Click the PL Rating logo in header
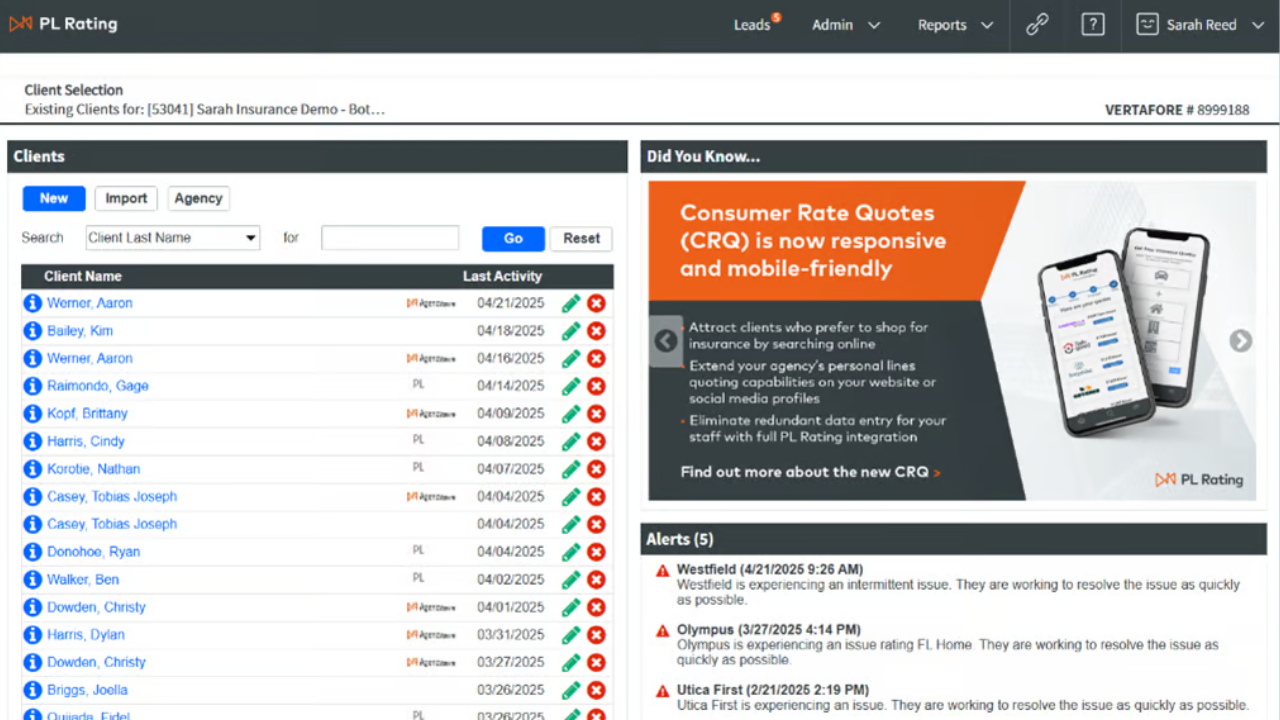This screenshot has height=720, width=1280. tap(63, 24)
